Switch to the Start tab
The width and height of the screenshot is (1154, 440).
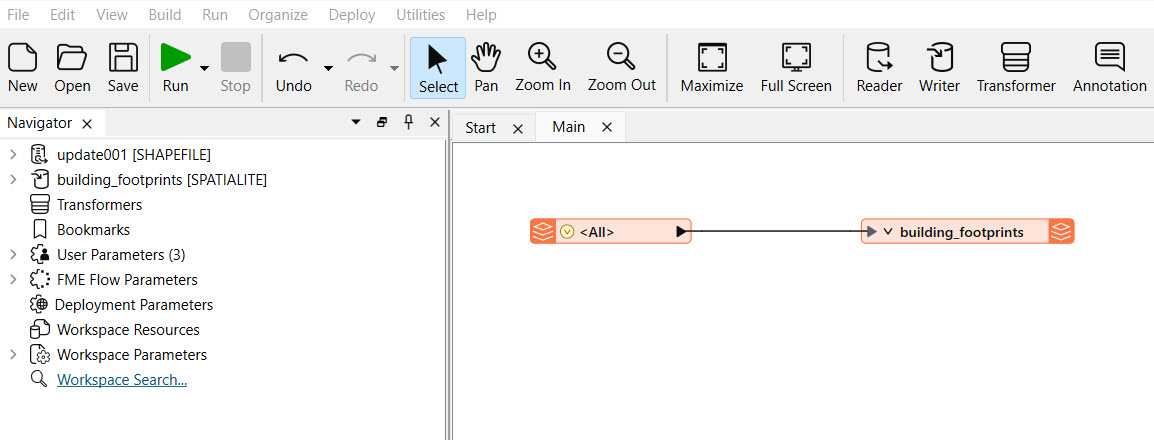tap(481, 128)
